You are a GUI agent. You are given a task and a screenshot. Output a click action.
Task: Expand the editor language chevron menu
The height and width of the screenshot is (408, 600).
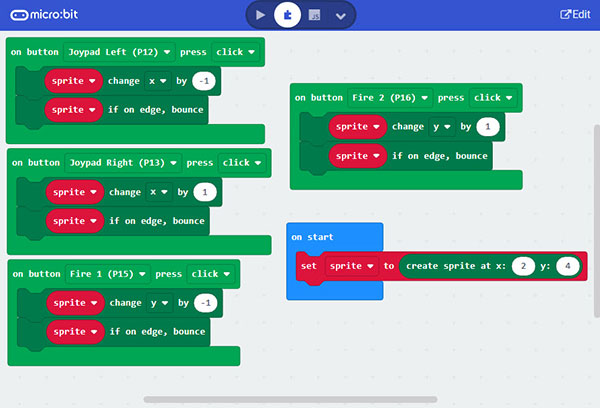point(341,15)
